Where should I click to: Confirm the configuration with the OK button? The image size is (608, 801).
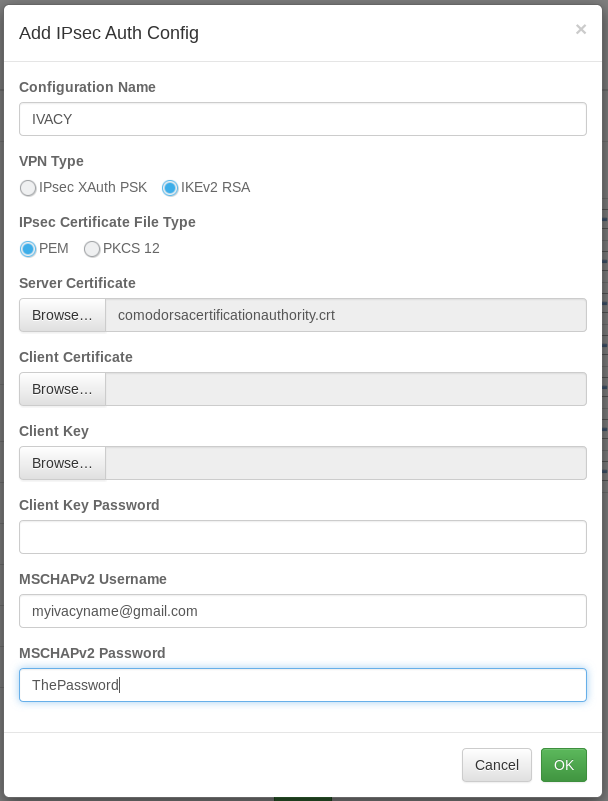click(564, 765)
